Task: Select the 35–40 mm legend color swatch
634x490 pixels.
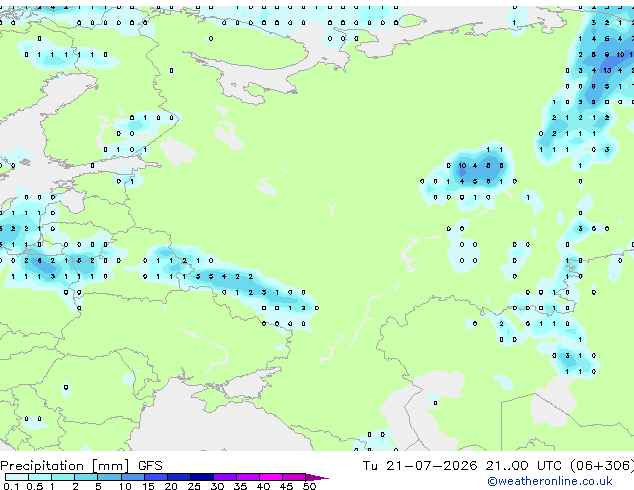Action: (x=248, y=477)
